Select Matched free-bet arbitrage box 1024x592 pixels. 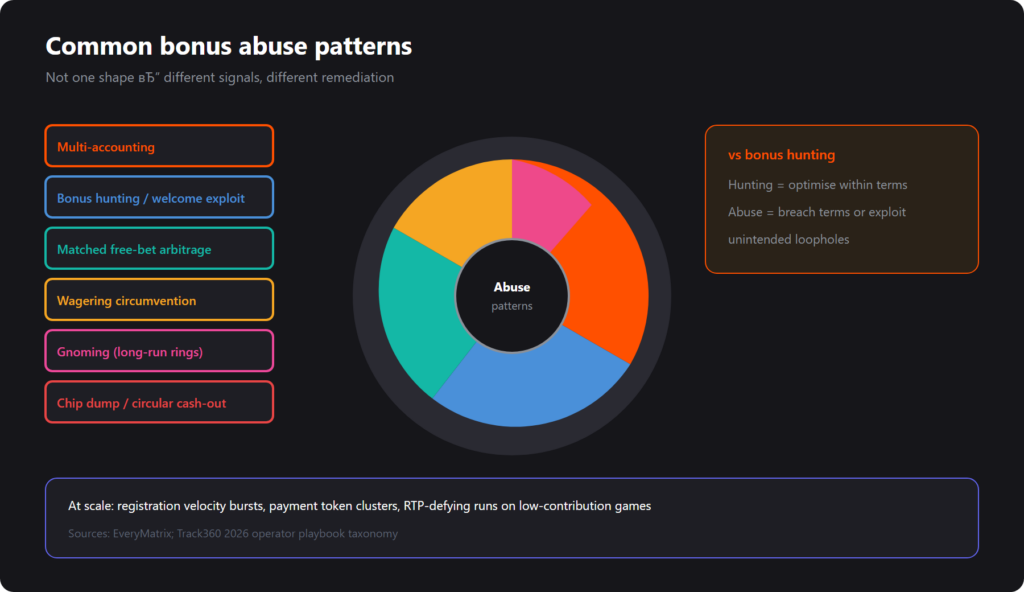[x=159, y=248]
